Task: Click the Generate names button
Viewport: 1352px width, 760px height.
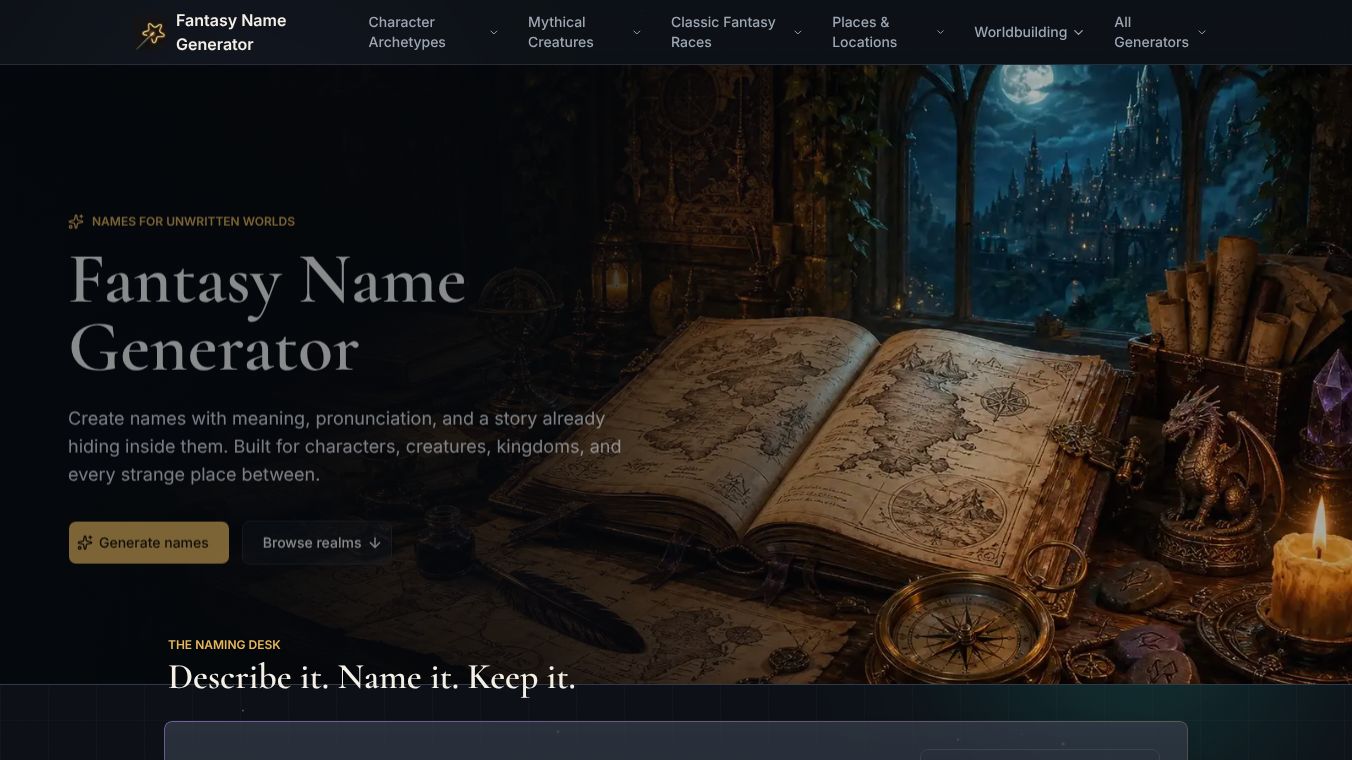Action: coord(149,543)
